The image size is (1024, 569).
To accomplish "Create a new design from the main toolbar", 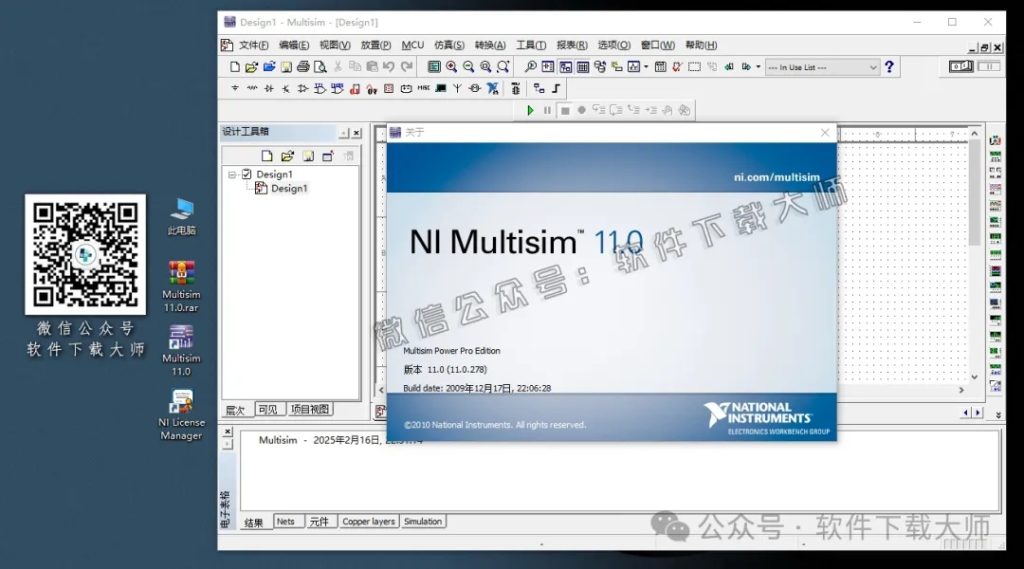I will pyautogui.click(x=234, y=67).
